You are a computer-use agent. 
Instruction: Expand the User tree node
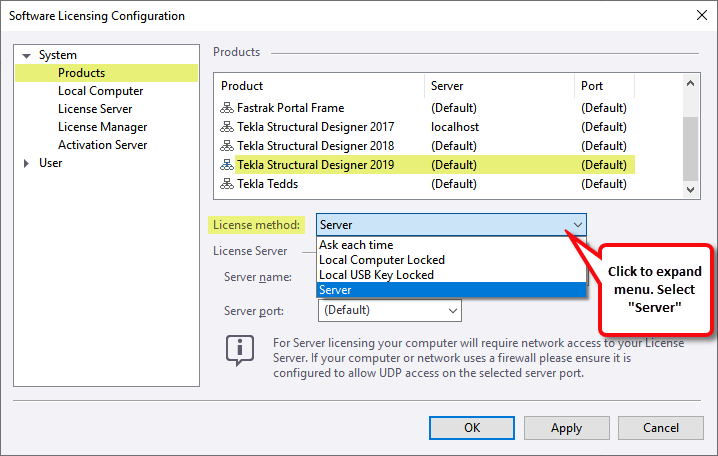click(x=26, y=163)
